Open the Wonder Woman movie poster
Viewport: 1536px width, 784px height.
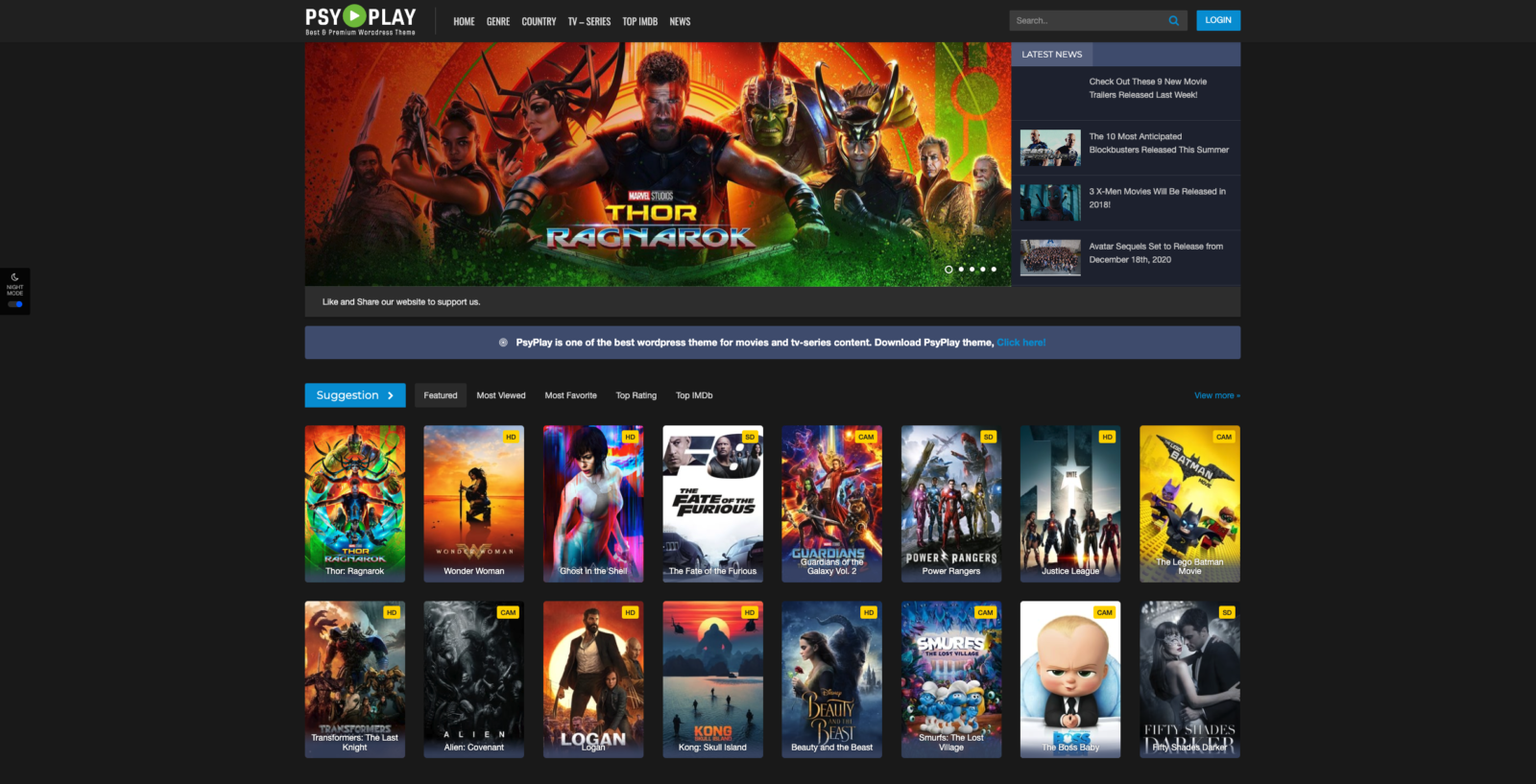coord(473,504)
